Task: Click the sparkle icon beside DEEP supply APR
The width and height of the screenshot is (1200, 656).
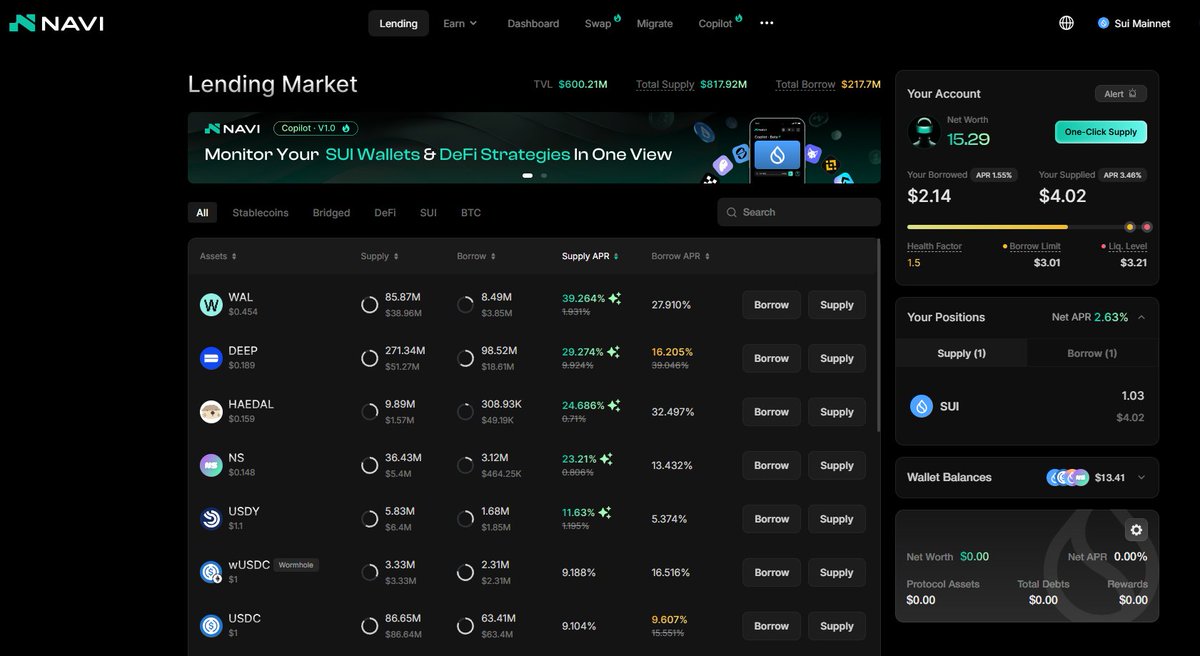Action: click(x=614, y=352)
